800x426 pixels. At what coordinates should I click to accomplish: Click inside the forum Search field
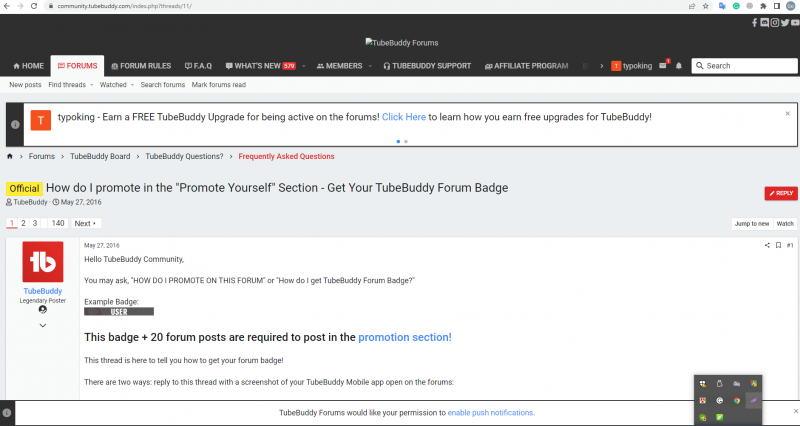pyautogui.click(x=742, y=66)
